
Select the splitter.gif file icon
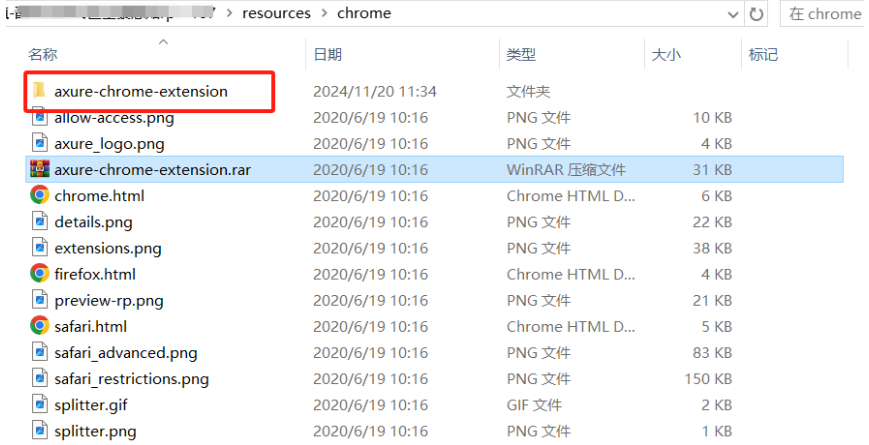pyautogui.click(x=40, y=405)
